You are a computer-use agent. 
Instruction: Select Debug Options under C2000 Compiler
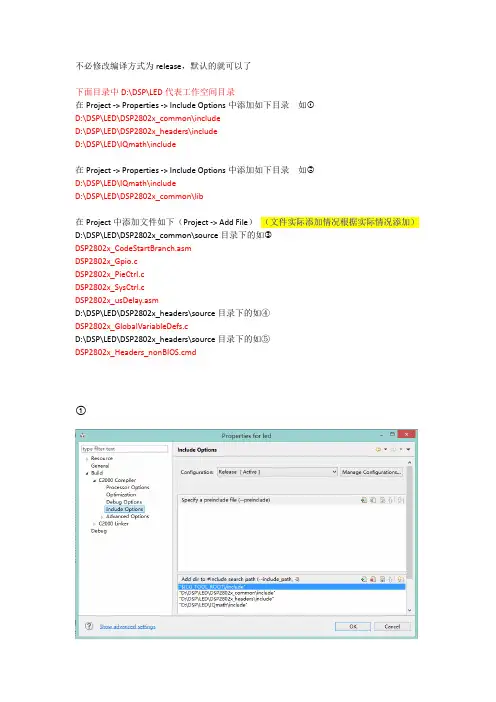[124, 502]
